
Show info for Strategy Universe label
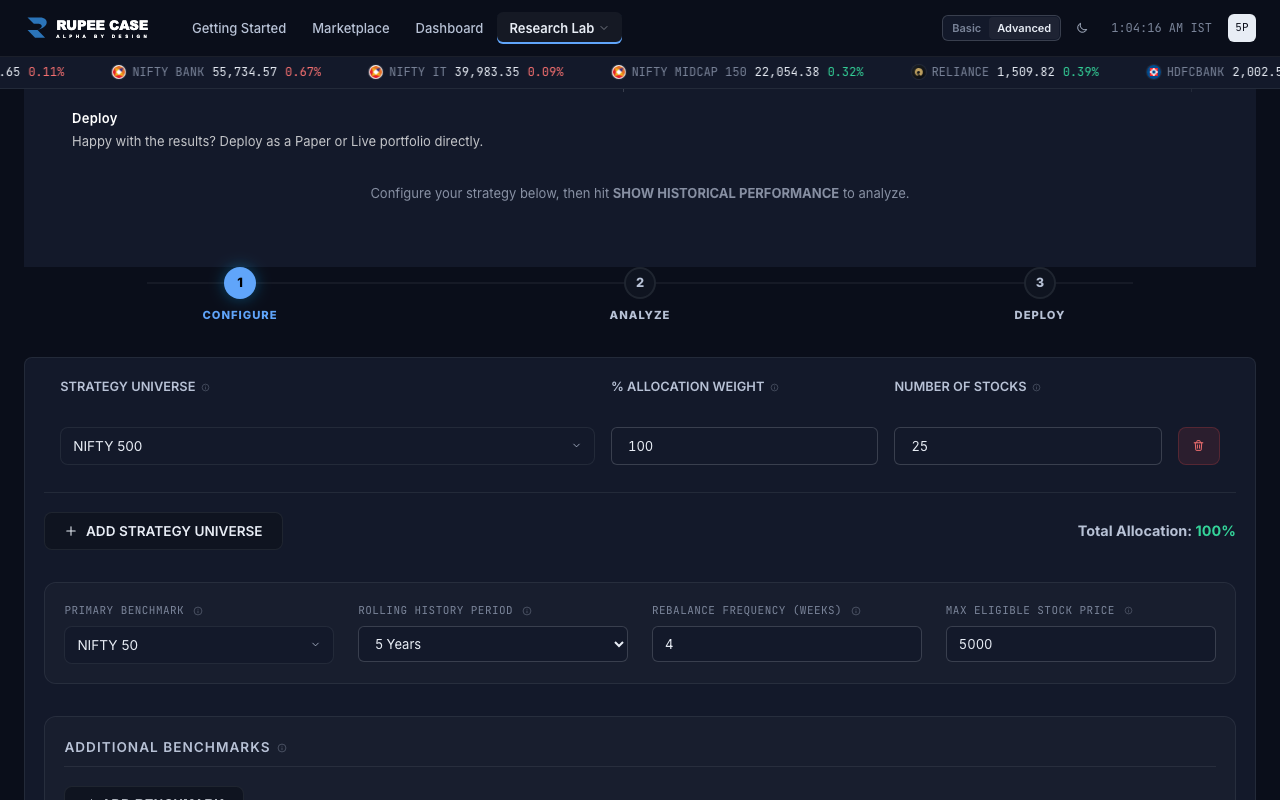coord(206,387)
